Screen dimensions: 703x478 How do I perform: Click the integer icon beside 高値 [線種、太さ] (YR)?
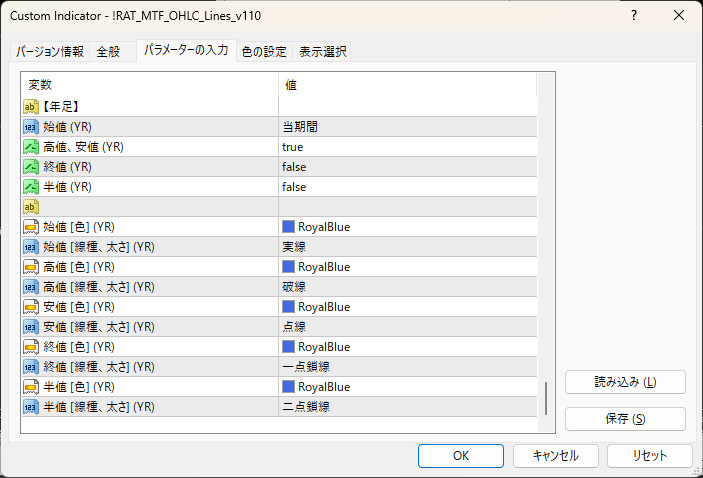click(31, 287)
